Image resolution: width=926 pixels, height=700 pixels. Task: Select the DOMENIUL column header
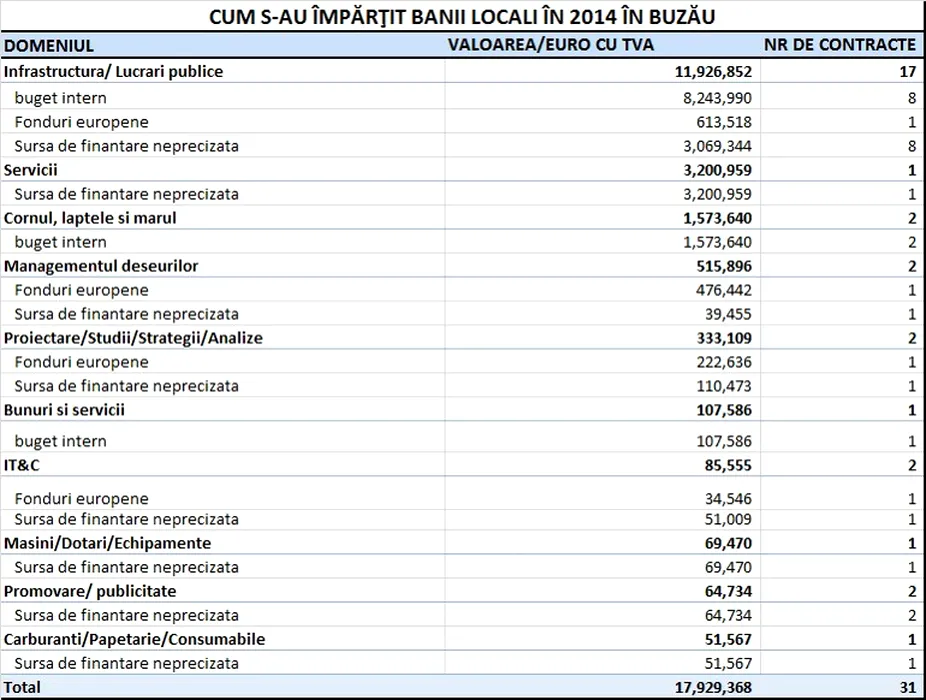[x=50, y=45]
